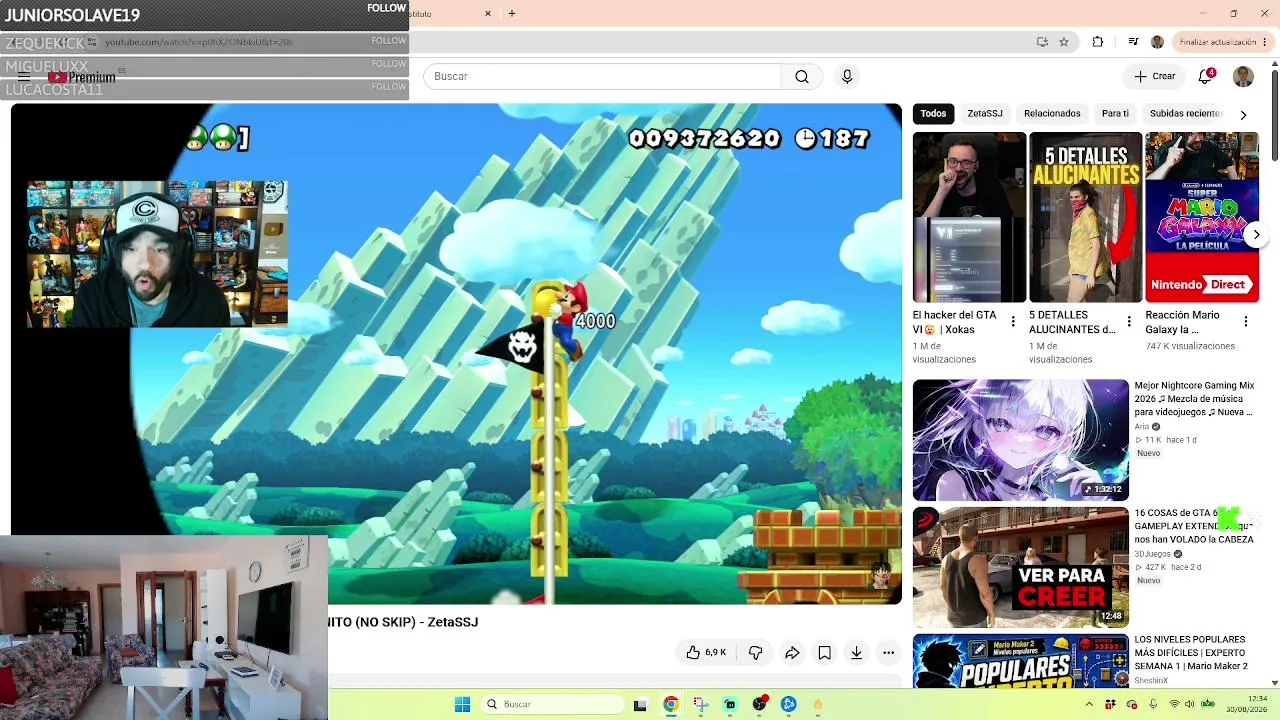Click title LOS NIVELES POPULARES MÁS DIFÍCILES
The width and height of the screenshot is (1280, 720).
(x=1191, y=652)
